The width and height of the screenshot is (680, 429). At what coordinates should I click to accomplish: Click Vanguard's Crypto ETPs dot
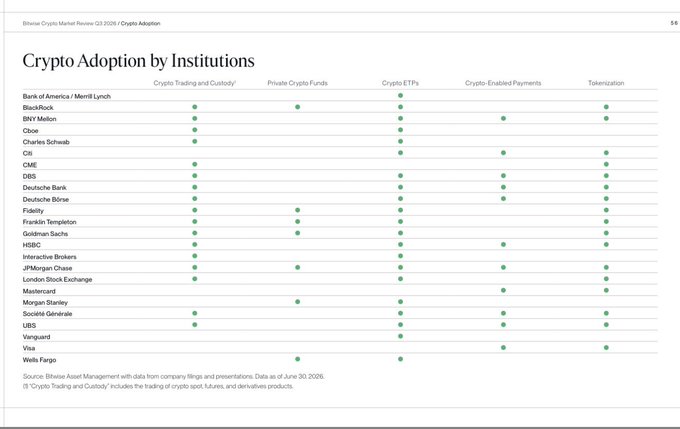coord(400,336)
